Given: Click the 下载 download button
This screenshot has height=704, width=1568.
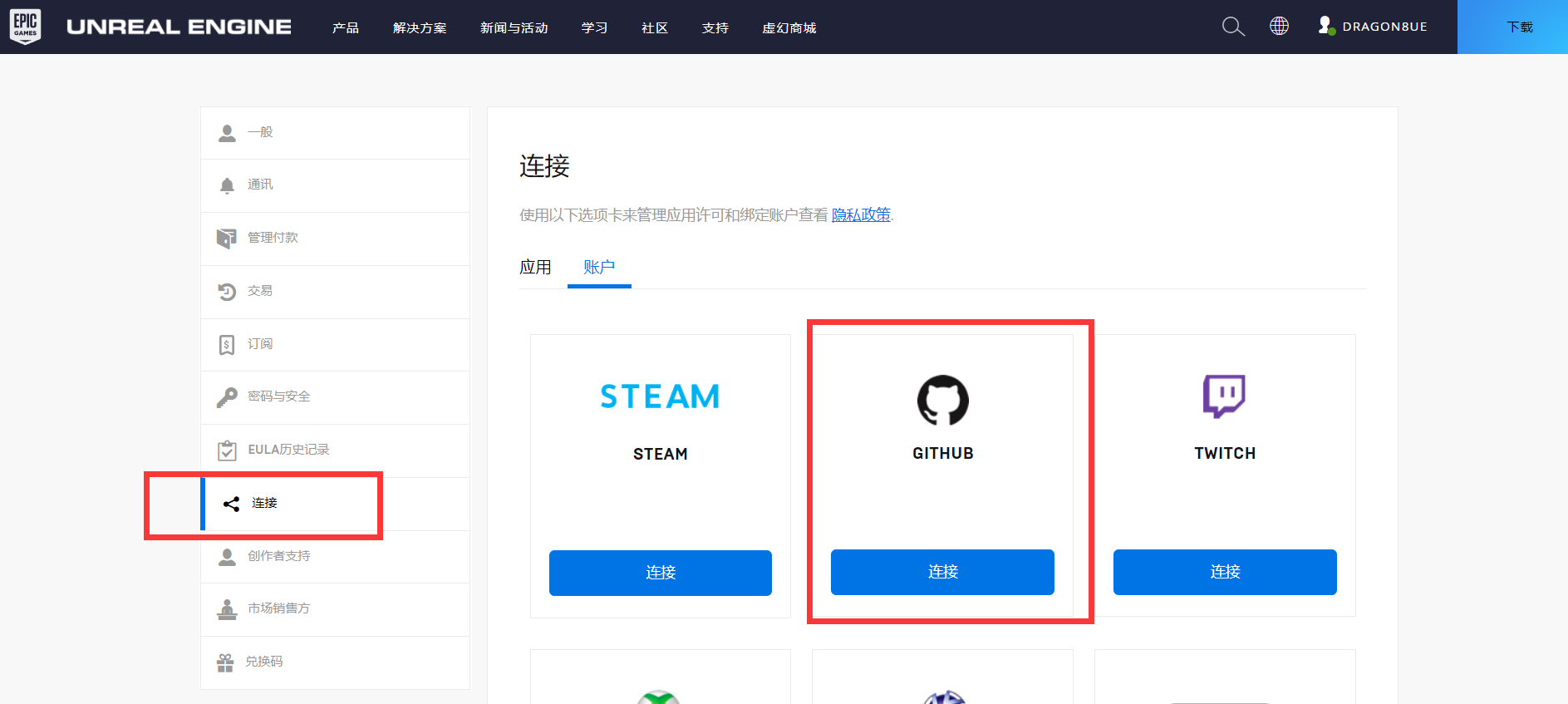Looking at the screenshot, I should [x=1512, y=27].
